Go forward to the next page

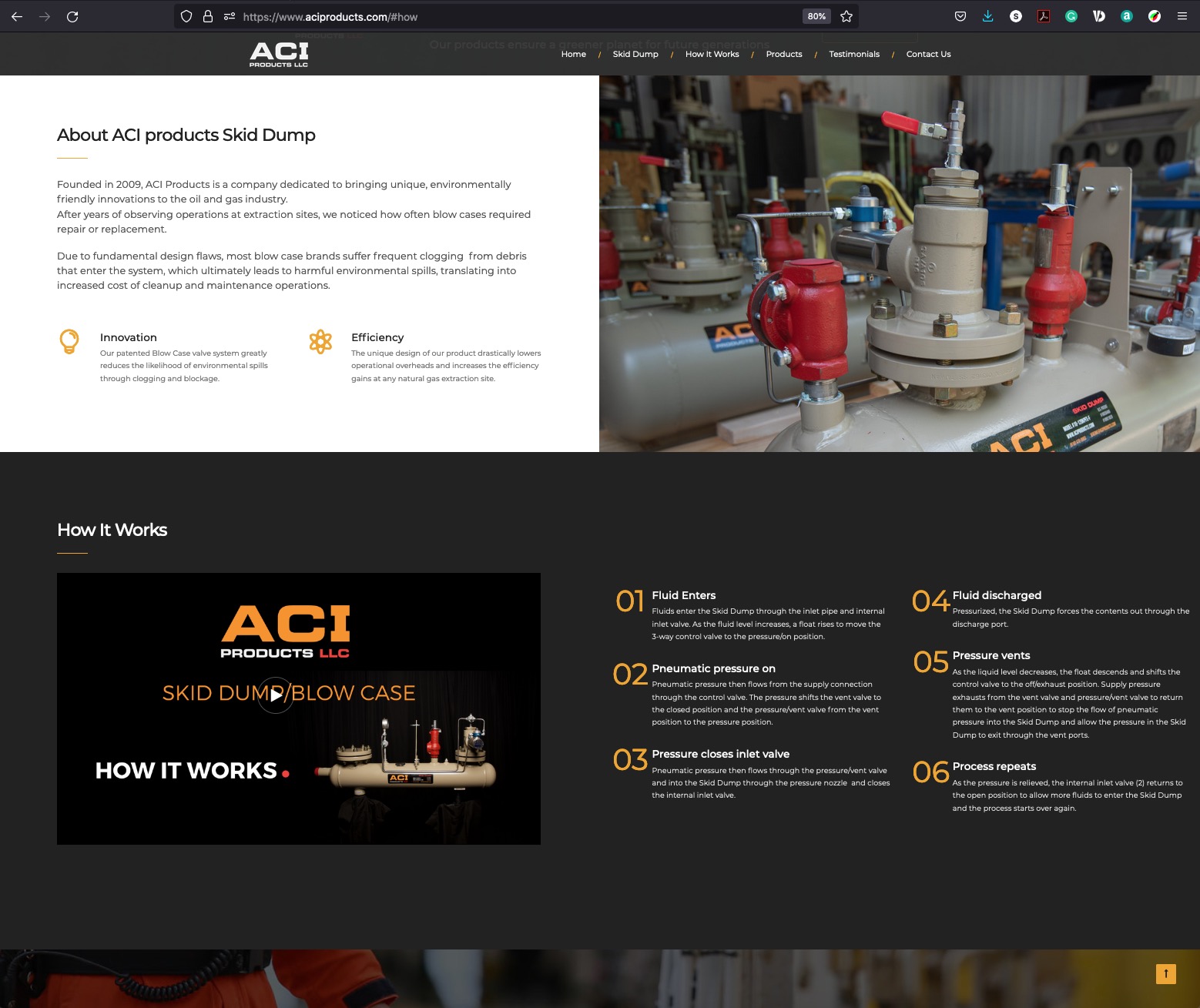click(x=45, y=16)
